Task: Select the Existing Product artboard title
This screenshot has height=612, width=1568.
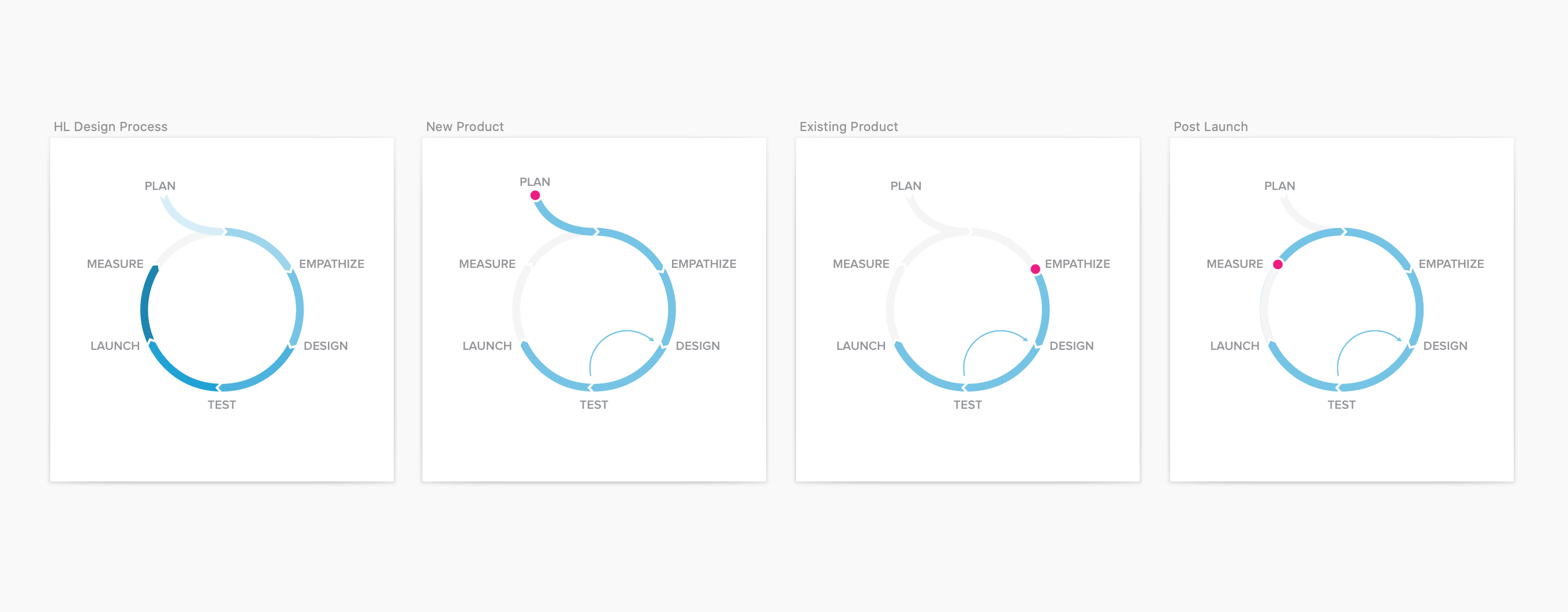Action: coord(849,126)
